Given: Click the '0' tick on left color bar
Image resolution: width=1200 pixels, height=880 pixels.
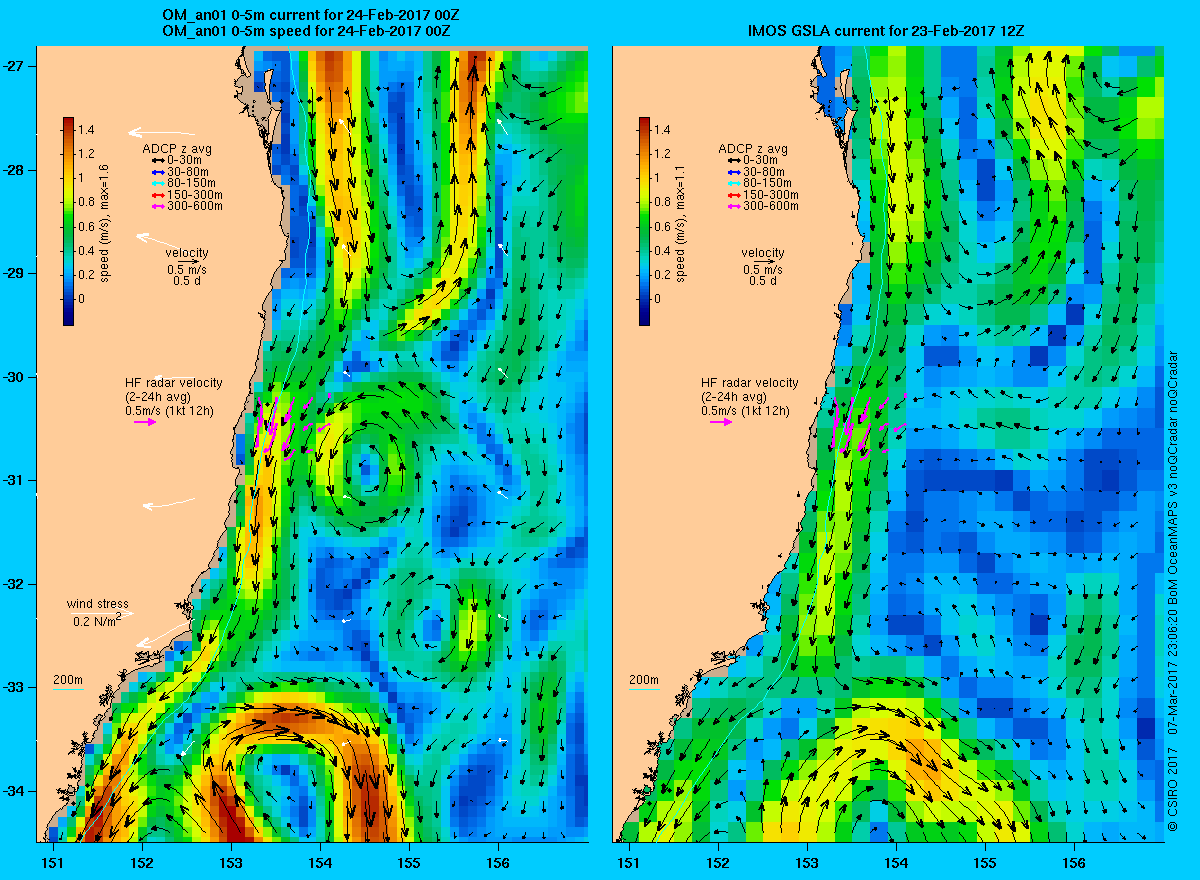Looking at the screenshot, I should pyautogui.click(x=83, y=298).
